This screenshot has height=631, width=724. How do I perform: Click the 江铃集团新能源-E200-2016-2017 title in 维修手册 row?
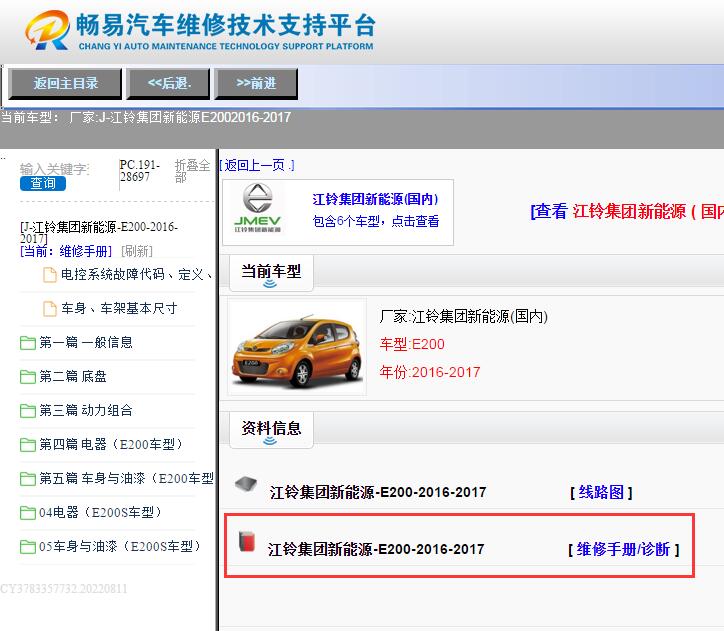pyautogui.click(x=376, y=549)
